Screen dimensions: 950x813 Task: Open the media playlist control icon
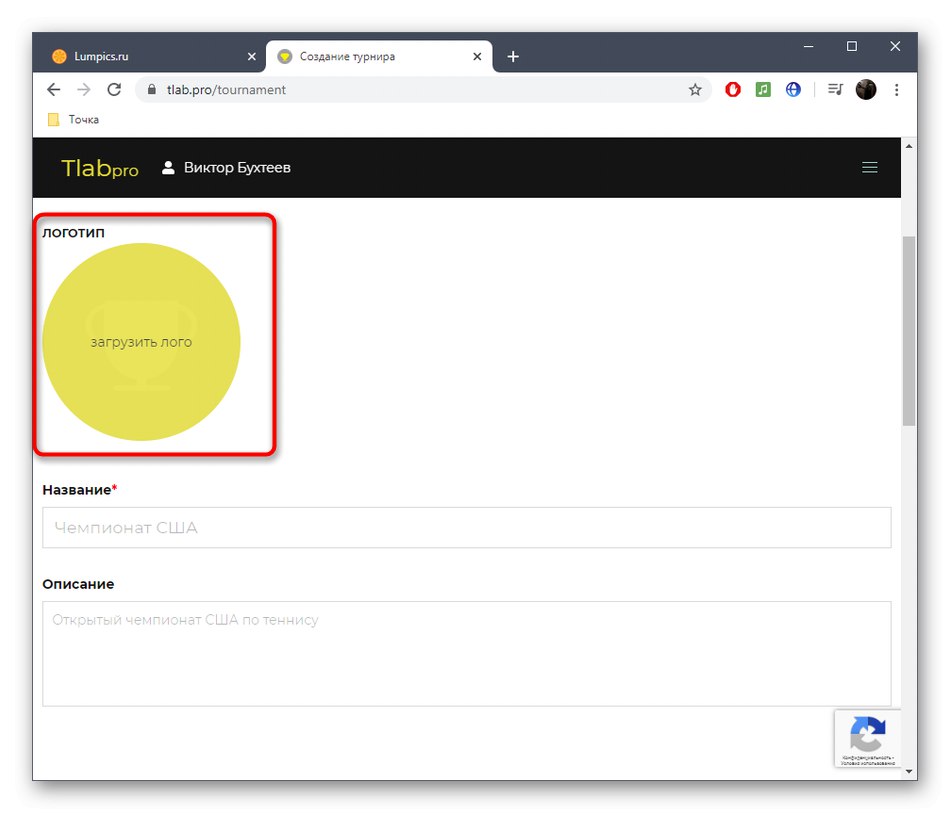[835, 90]
